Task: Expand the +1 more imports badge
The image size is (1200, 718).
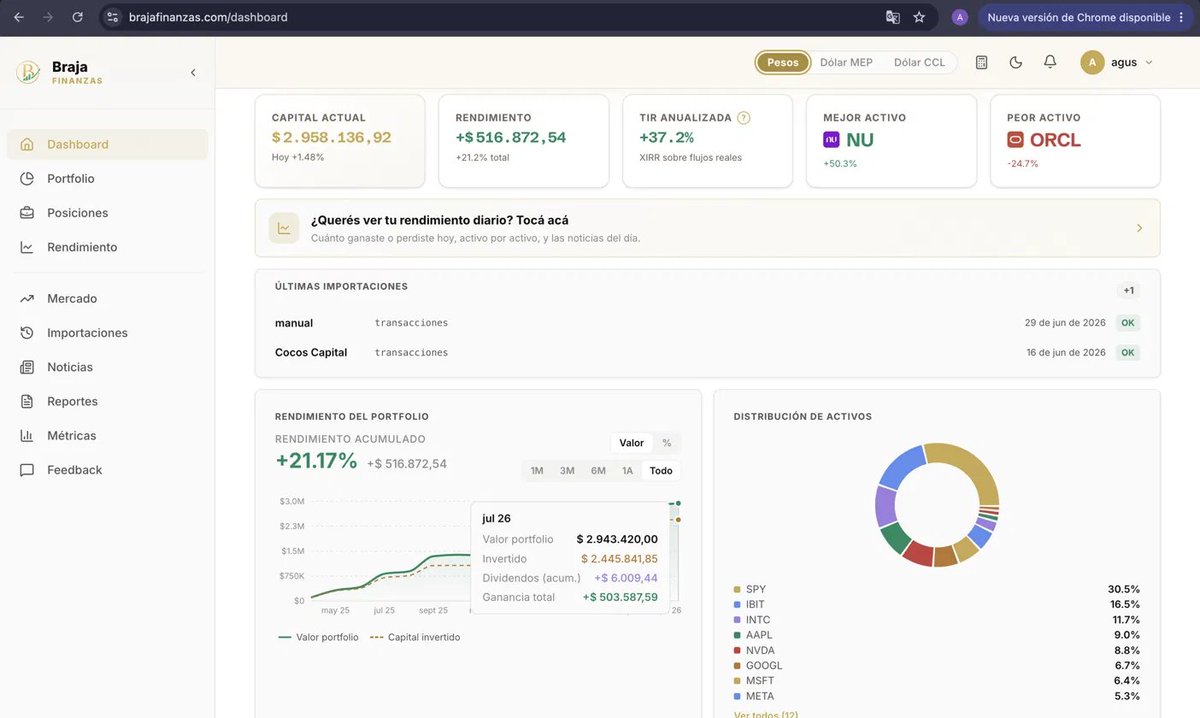Action: tap(1128, 291)
